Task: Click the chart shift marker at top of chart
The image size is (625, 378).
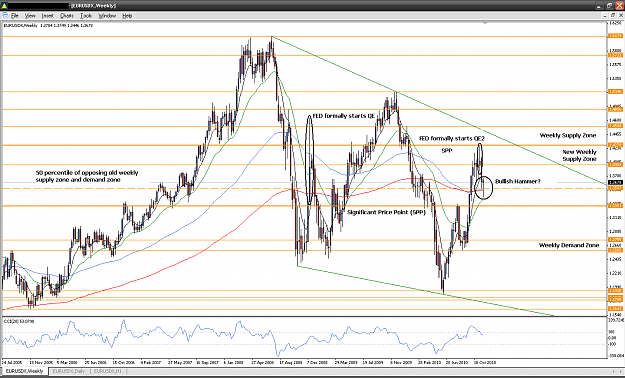Action: coord(485,24)
